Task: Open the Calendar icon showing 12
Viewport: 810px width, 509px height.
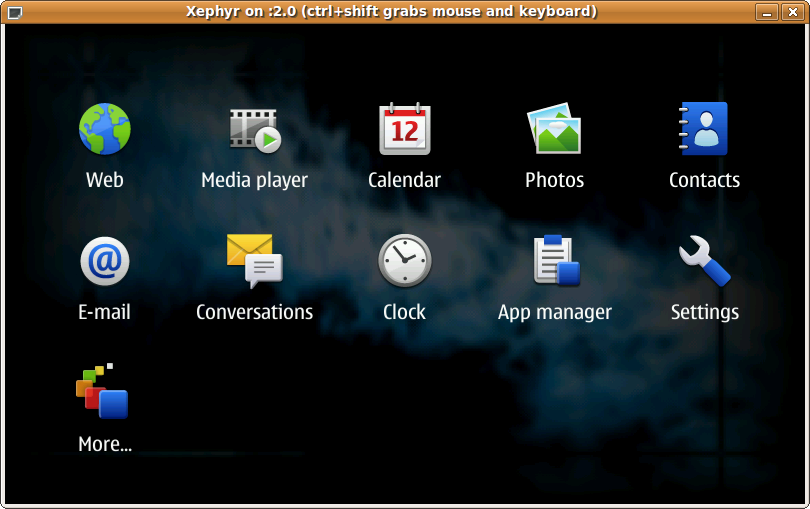Action: click(404, 129)
